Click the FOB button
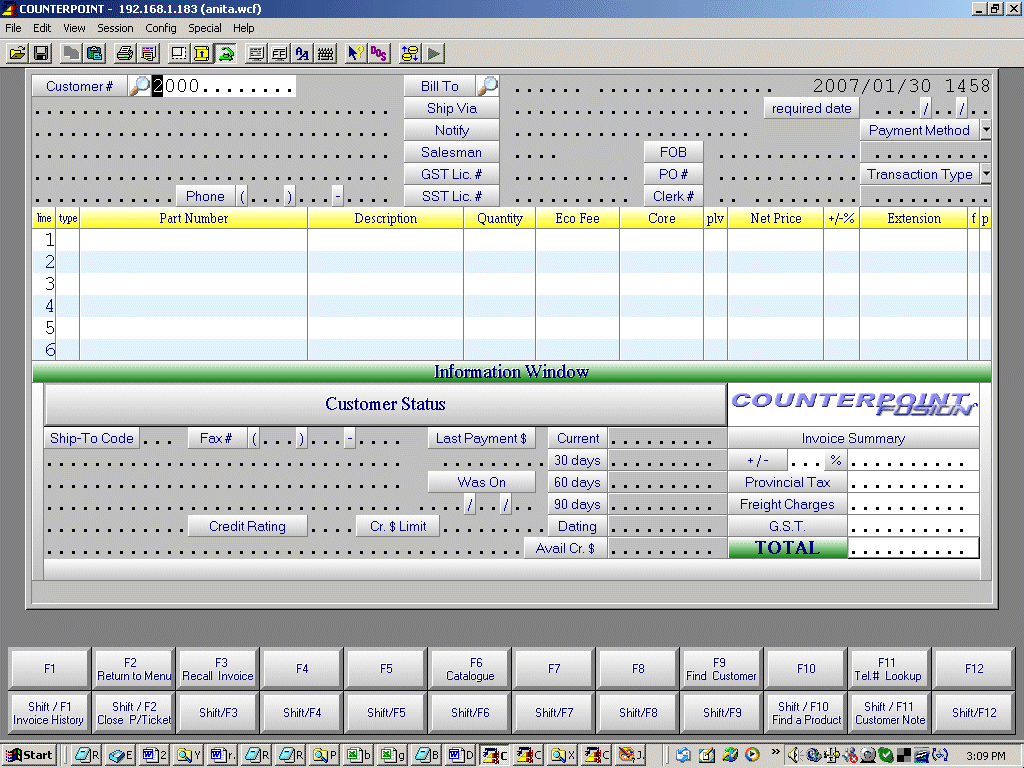The image size is (1024, 768). click(673, 152)
